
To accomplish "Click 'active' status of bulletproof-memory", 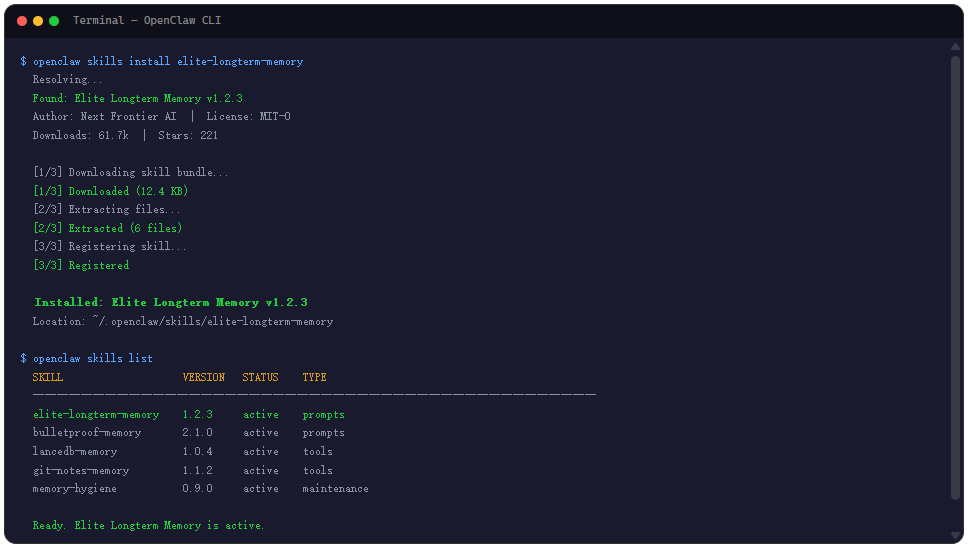I will coord(261,432).
